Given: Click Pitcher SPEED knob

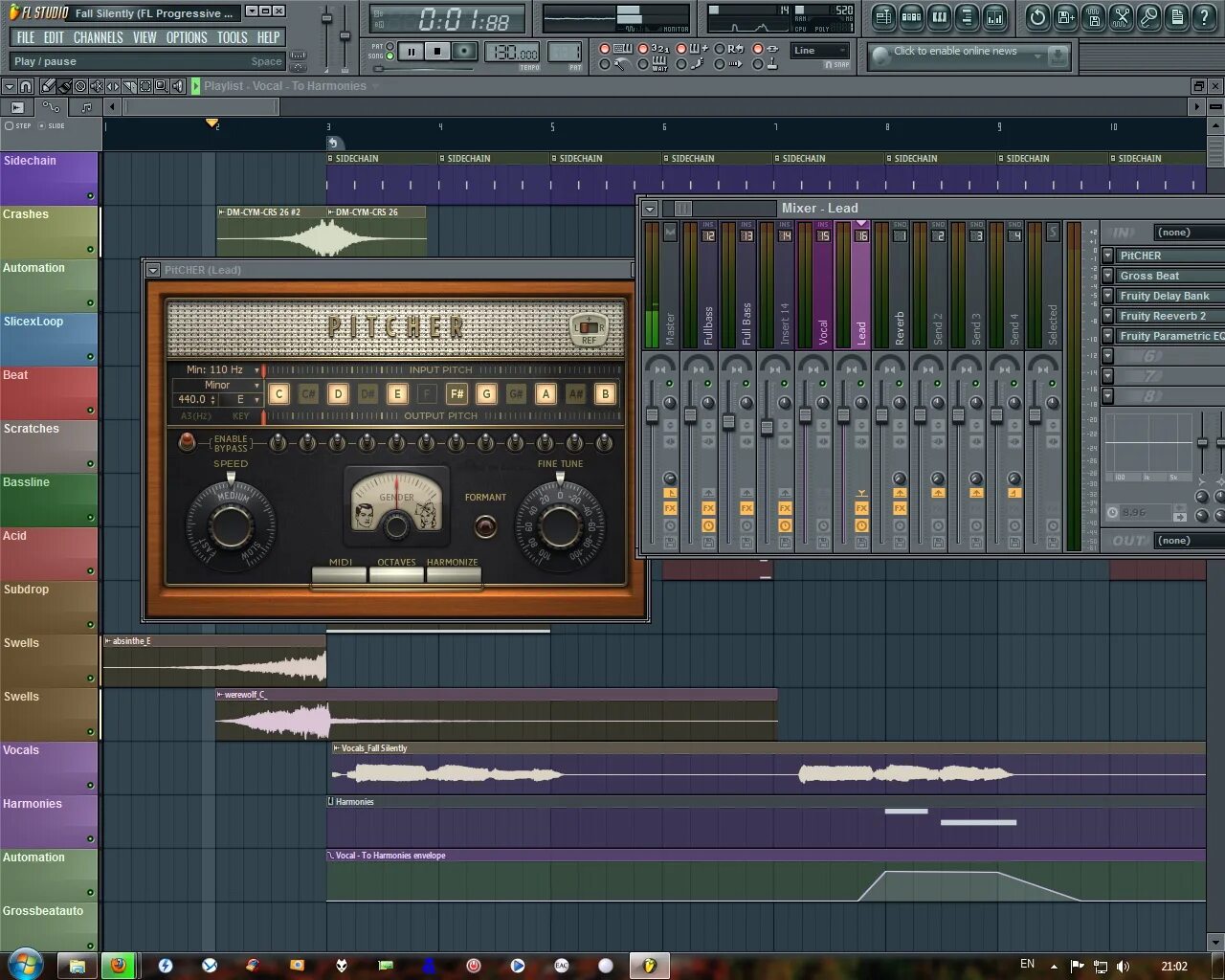Looking at the screenshot, I should (x=231, y=525).
